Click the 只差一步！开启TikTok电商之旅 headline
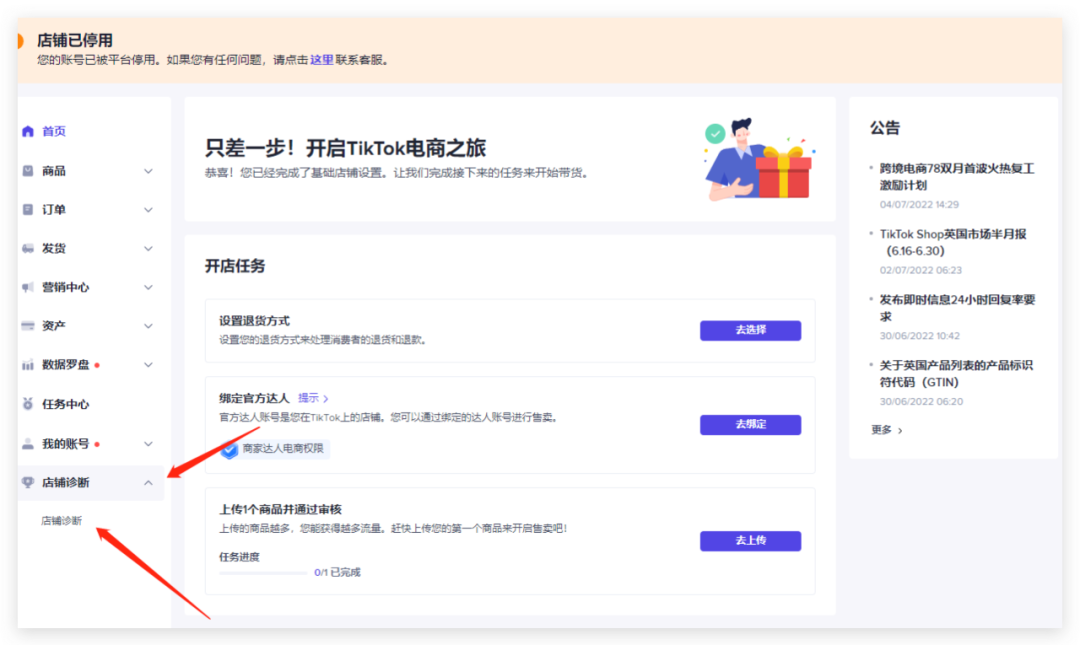The width and height of the screenshot is (1080, 645). tap(345, 147)
